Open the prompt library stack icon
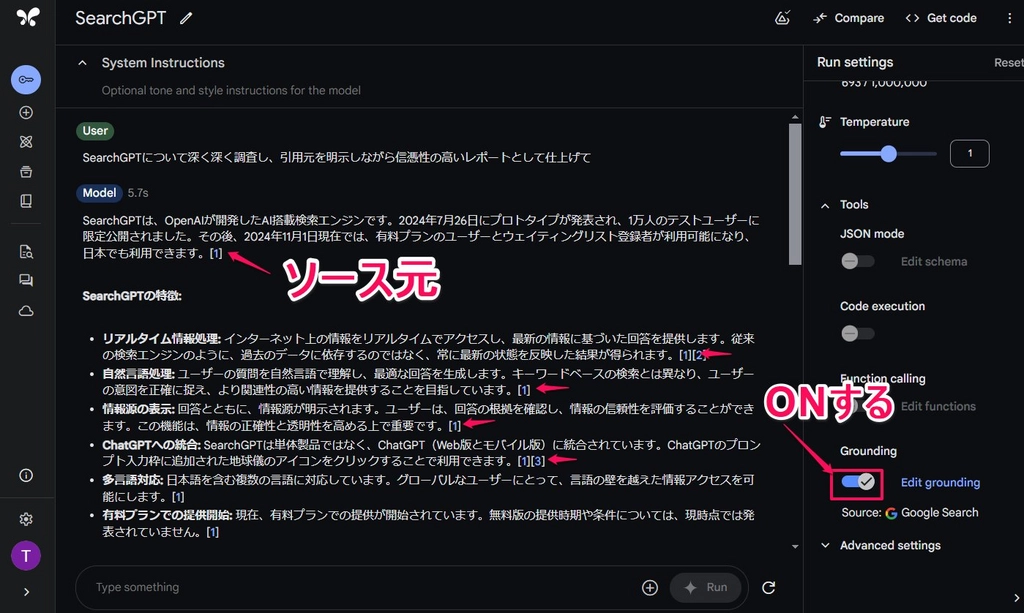 (26, 172)
